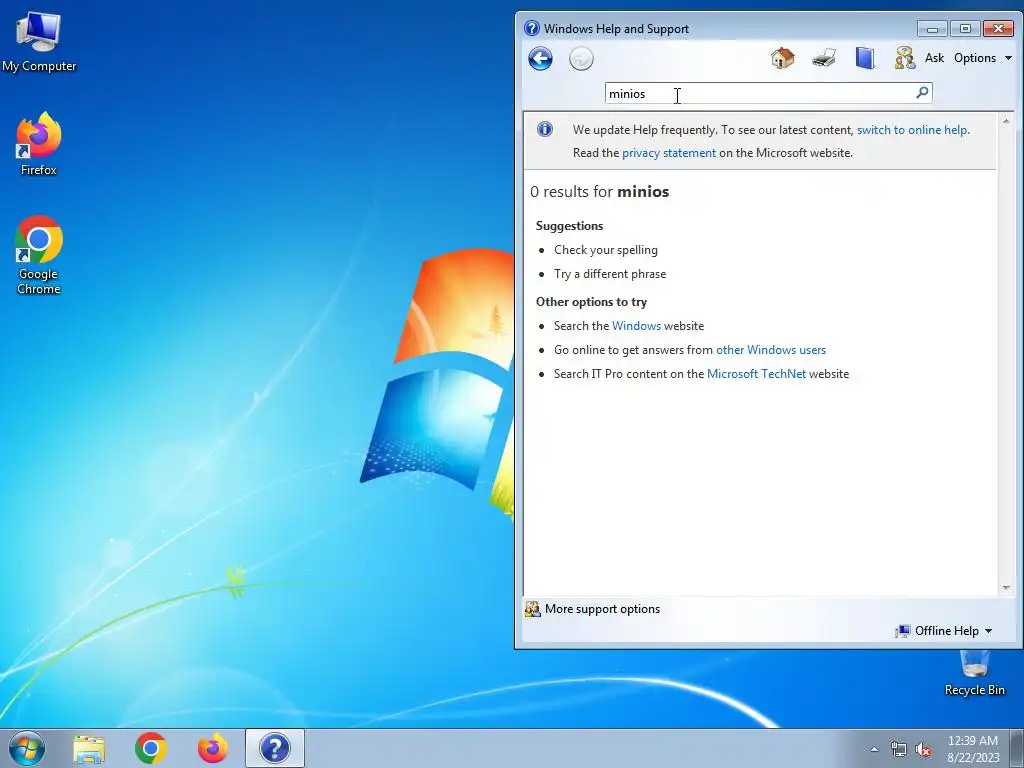This screenshot has height=768, width=1024.
Task: Click the muted volume tray icon
Action: pos(923,750)
